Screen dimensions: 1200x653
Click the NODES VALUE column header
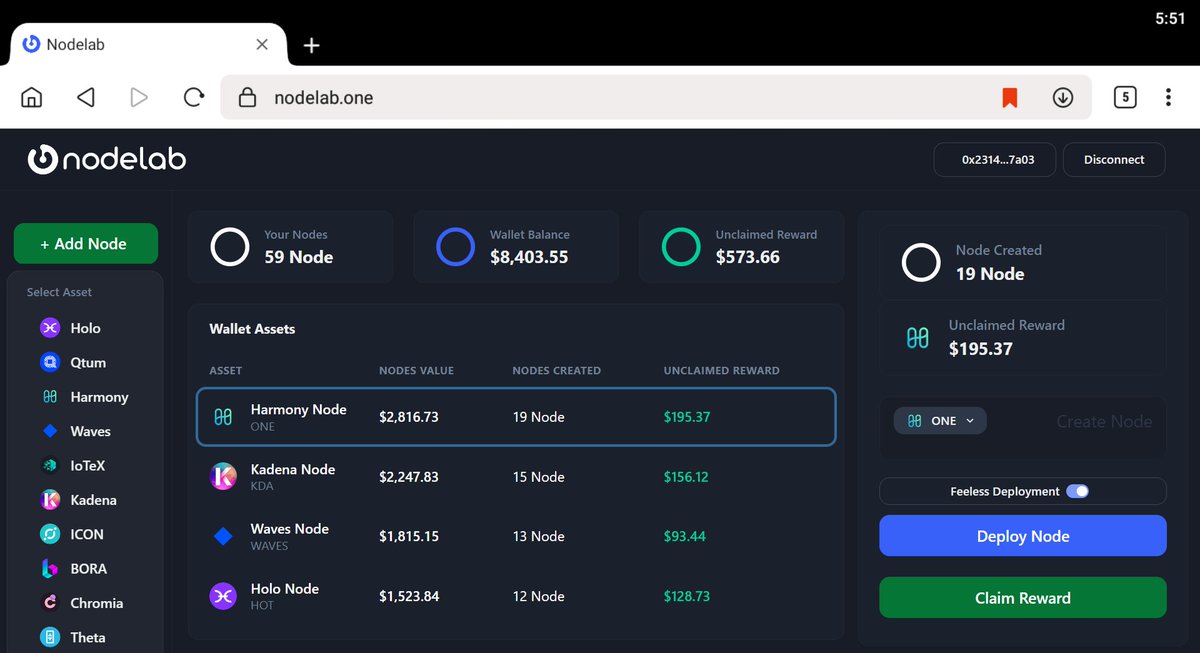416,370
